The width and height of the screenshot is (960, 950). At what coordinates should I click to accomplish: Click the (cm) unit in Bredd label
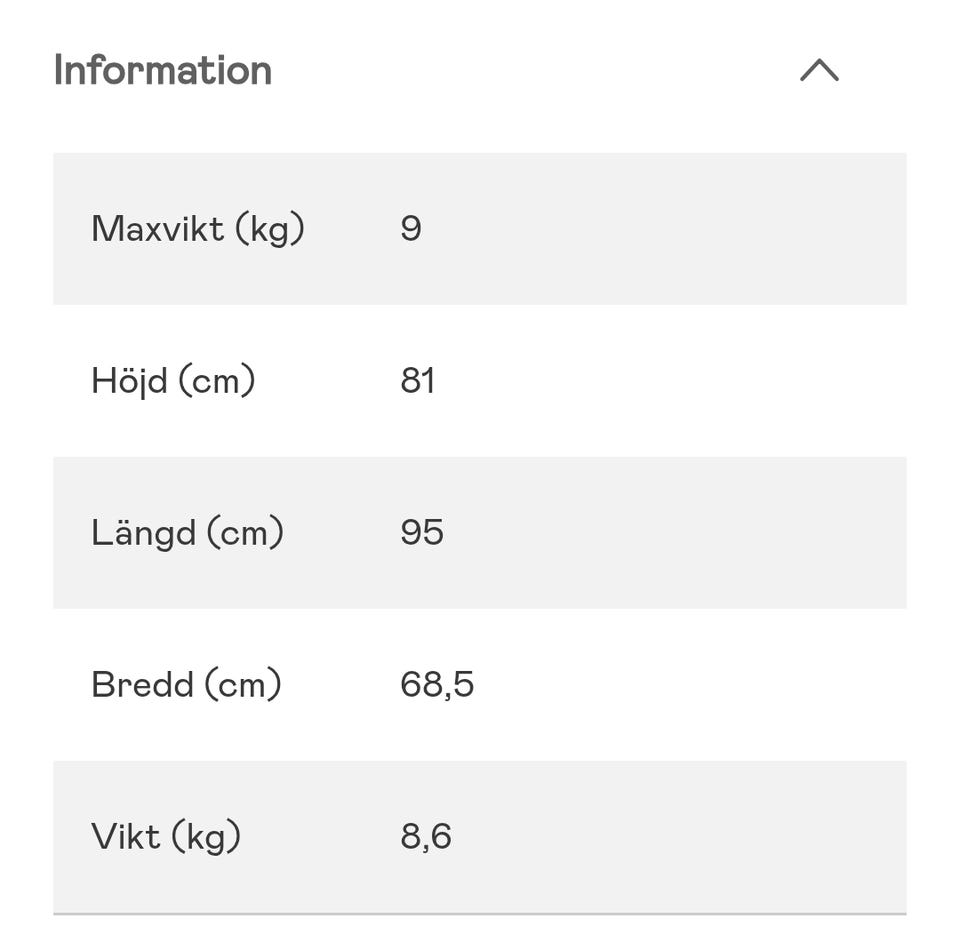243,686
